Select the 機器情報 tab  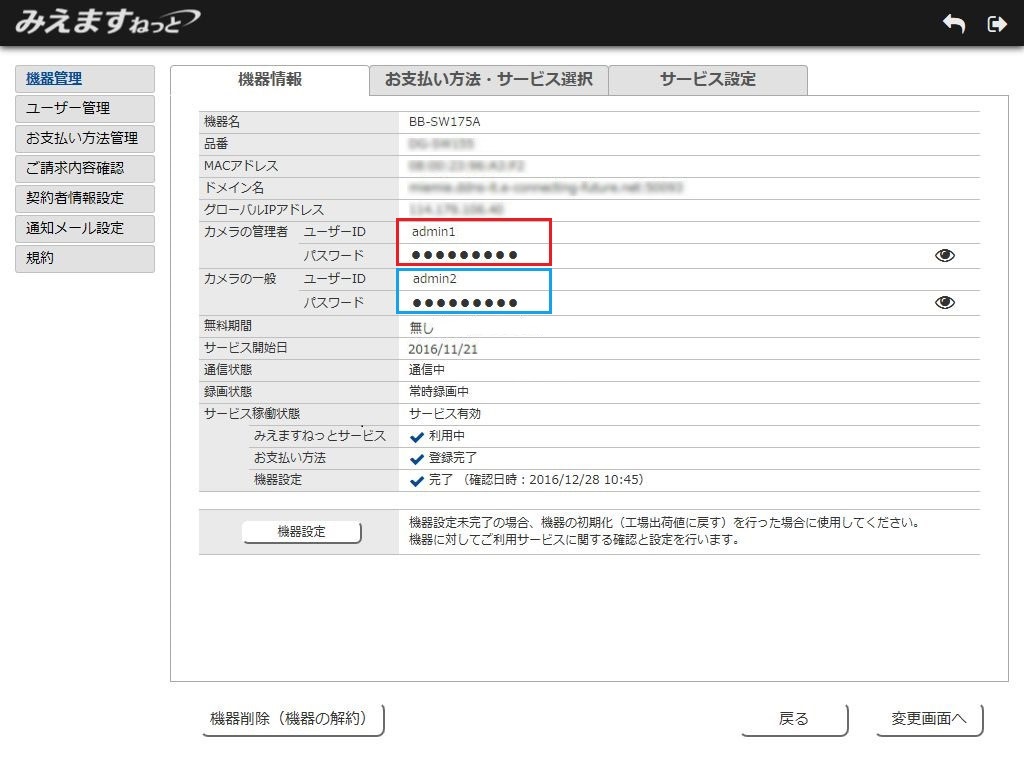click(270, 80)
